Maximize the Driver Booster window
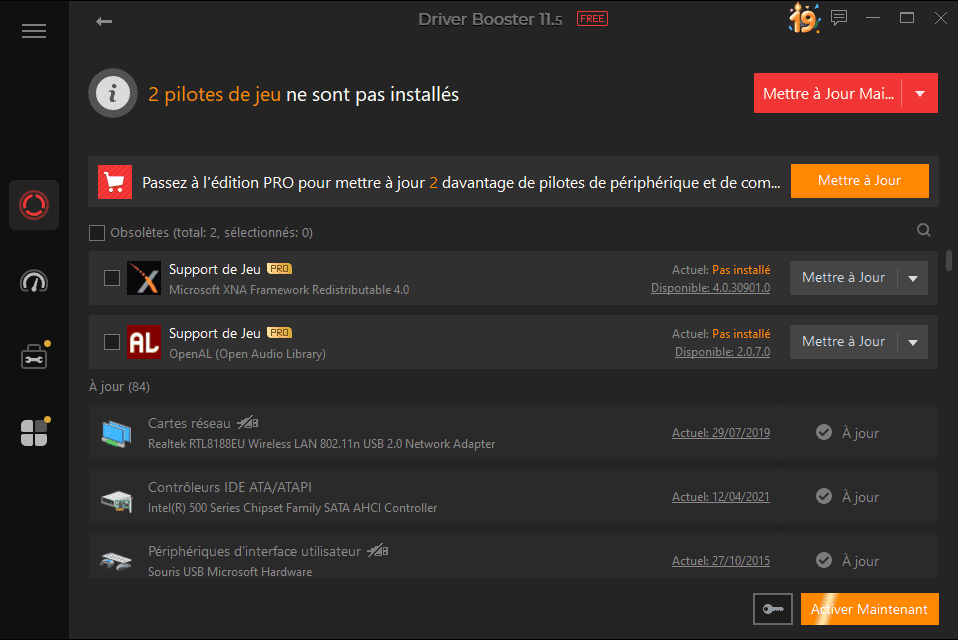958x640 pixels. click(x=907, y=18)
